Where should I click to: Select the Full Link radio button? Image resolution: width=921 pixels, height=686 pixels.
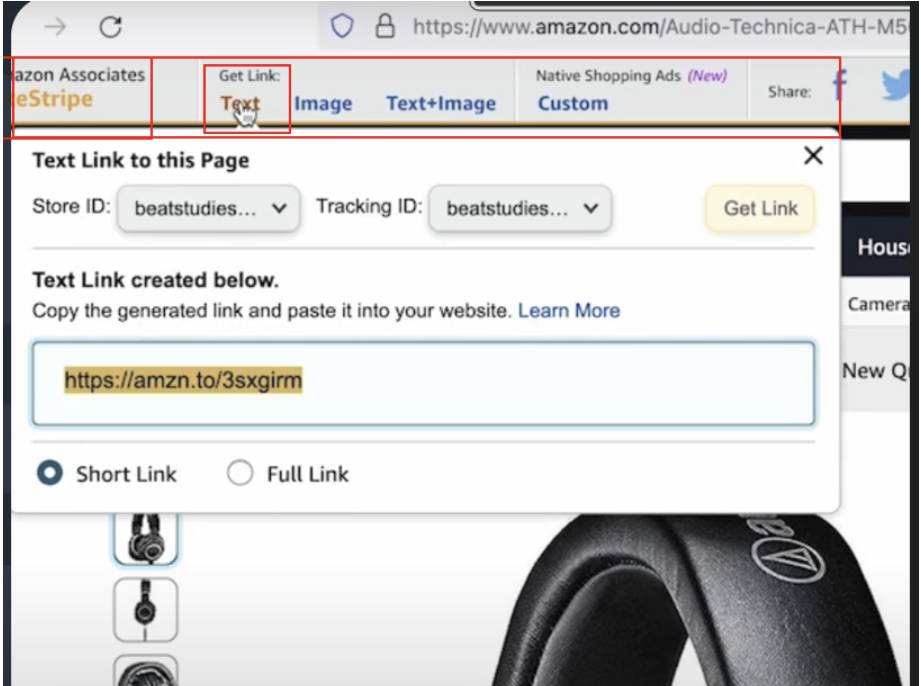[x=240, y=473]
